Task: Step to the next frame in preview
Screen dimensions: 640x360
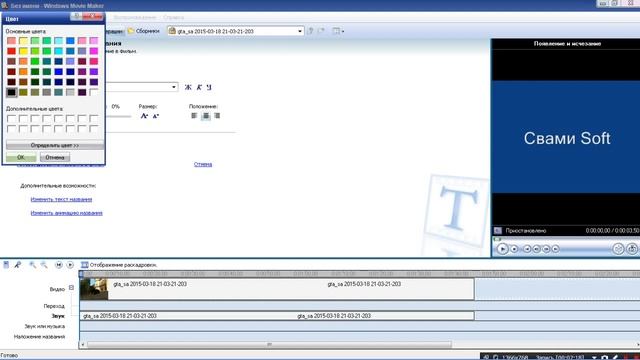Action: coord(546,249)
